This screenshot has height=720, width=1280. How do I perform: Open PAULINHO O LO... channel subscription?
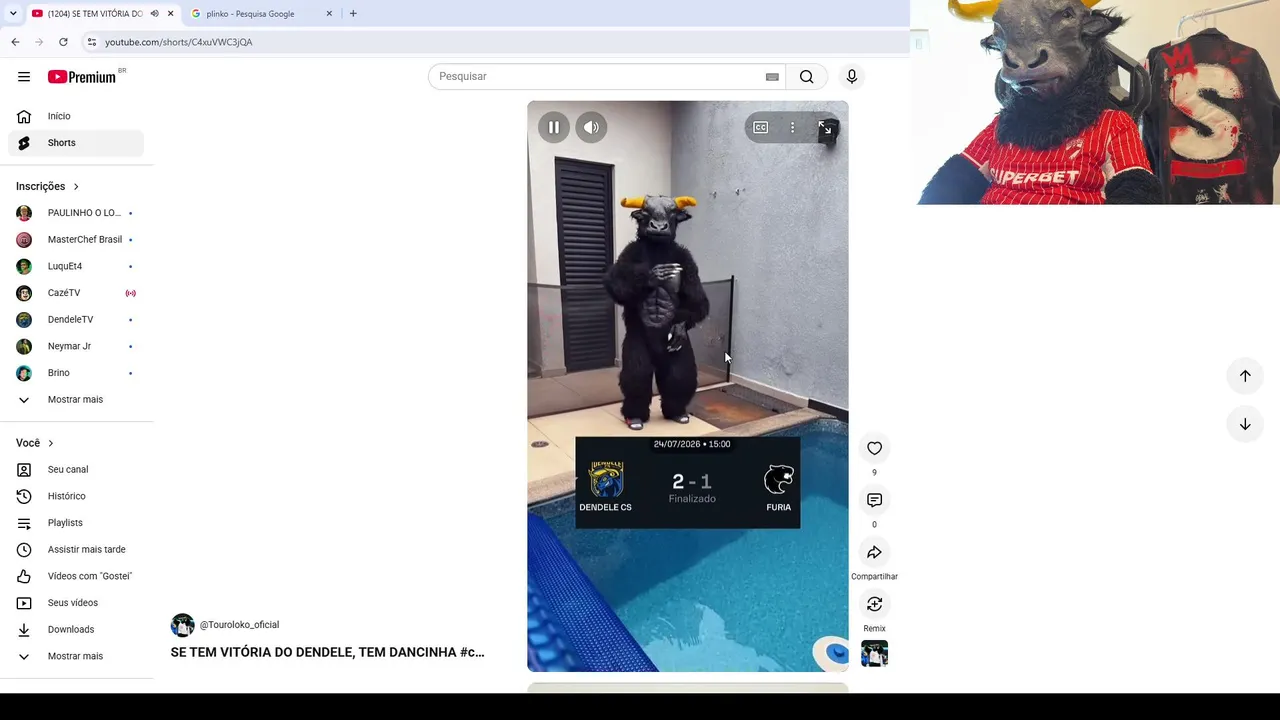tap(76, 213)
